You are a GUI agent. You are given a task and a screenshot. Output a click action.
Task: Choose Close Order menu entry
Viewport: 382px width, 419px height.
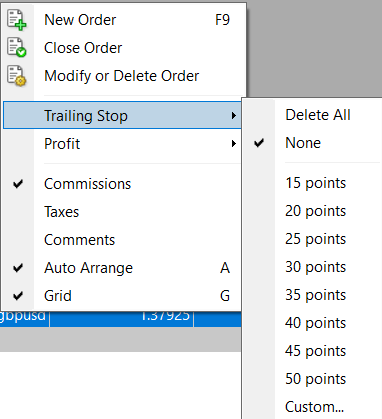(x=122, y=48)
